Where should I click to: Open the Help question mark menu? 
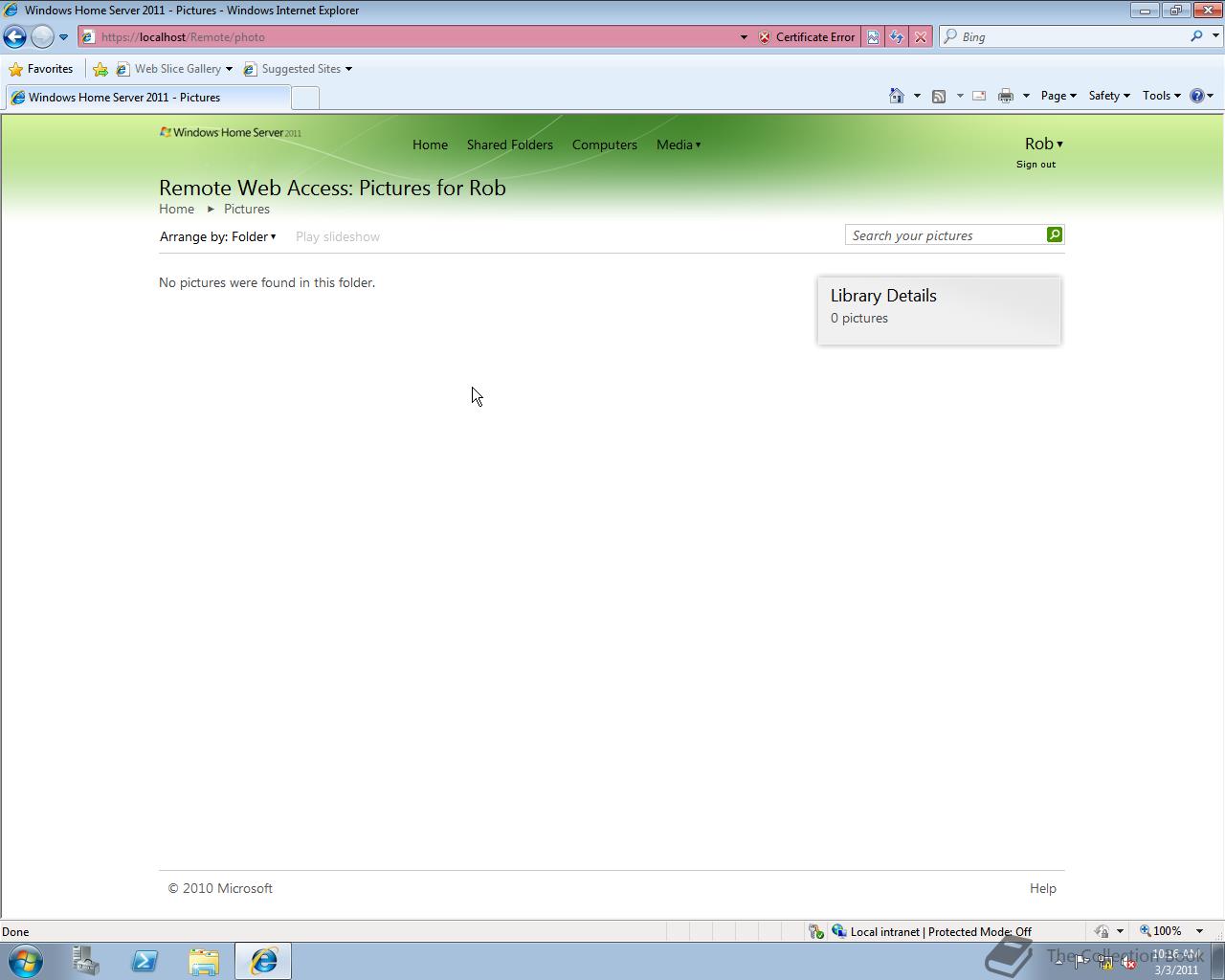tap(1201, 96)
